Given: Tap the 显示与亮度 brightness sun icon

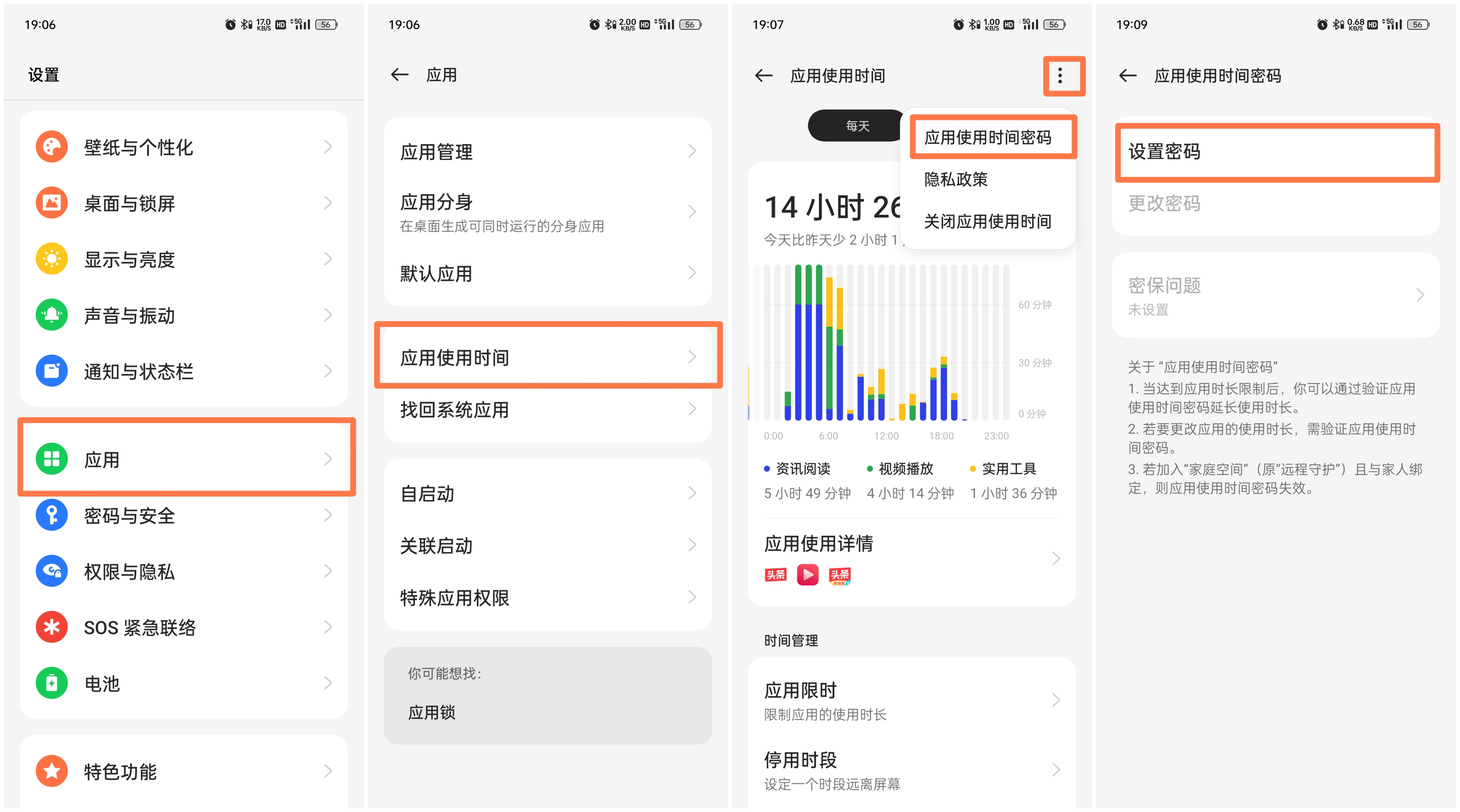Looking at the screenshot, I should pyautogui.click(x=51, y=258).
